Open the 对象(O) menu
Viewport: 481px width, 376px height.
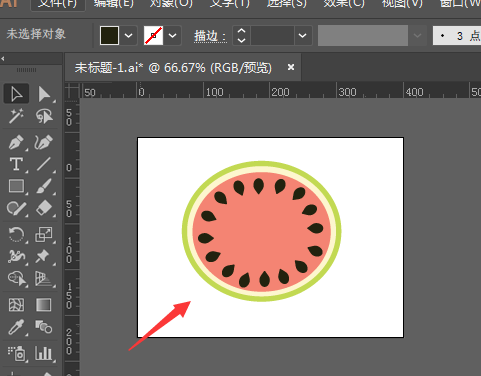(x=171, y=4)
